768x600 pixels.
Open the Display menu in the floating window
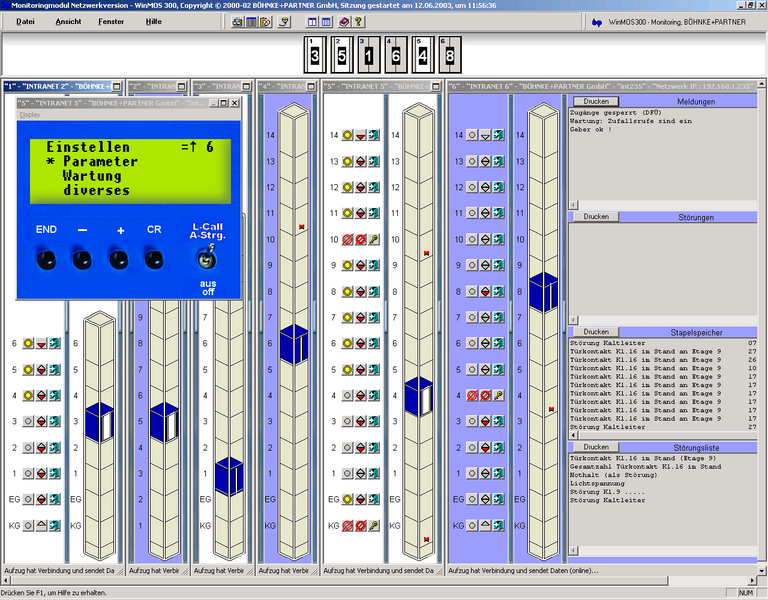click(x=31, y=115)
